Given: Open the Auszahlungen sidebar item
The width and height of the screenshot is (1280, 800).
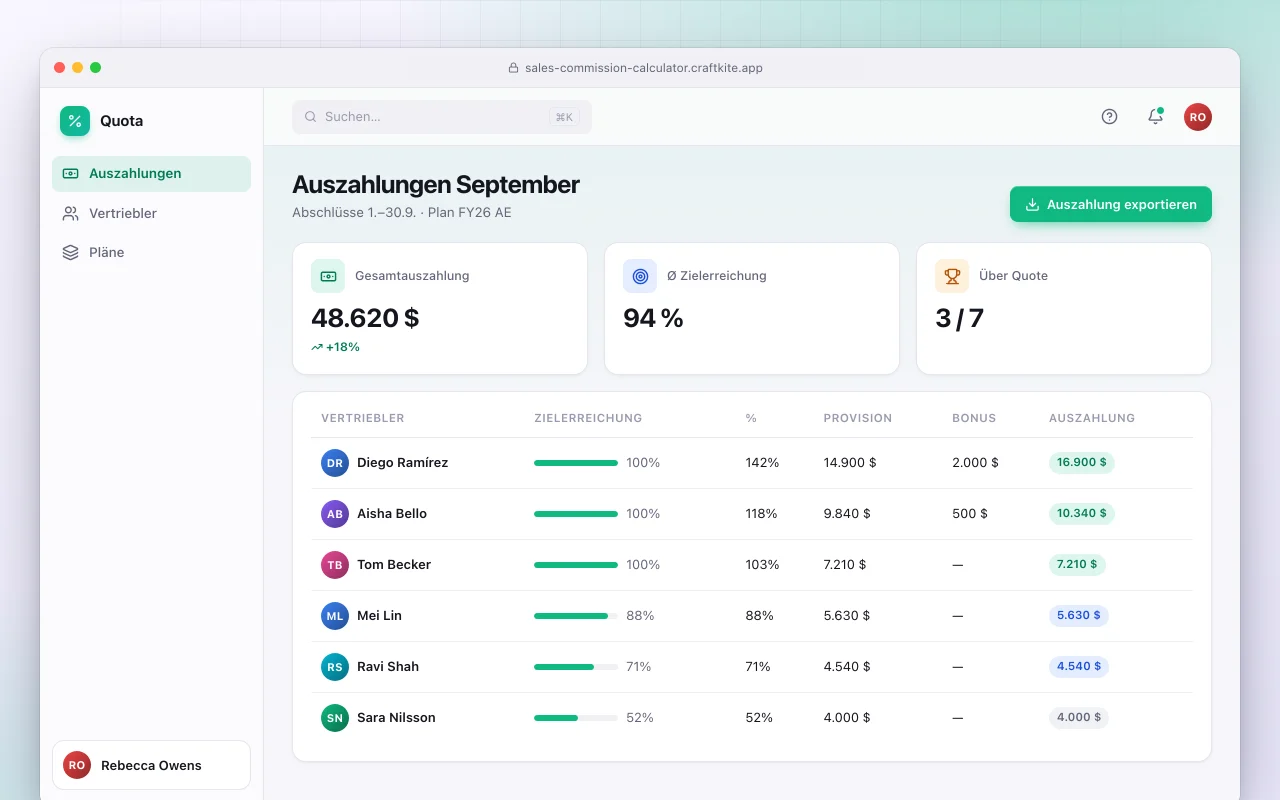Looking at the screenshot, I should click(151, 174).
